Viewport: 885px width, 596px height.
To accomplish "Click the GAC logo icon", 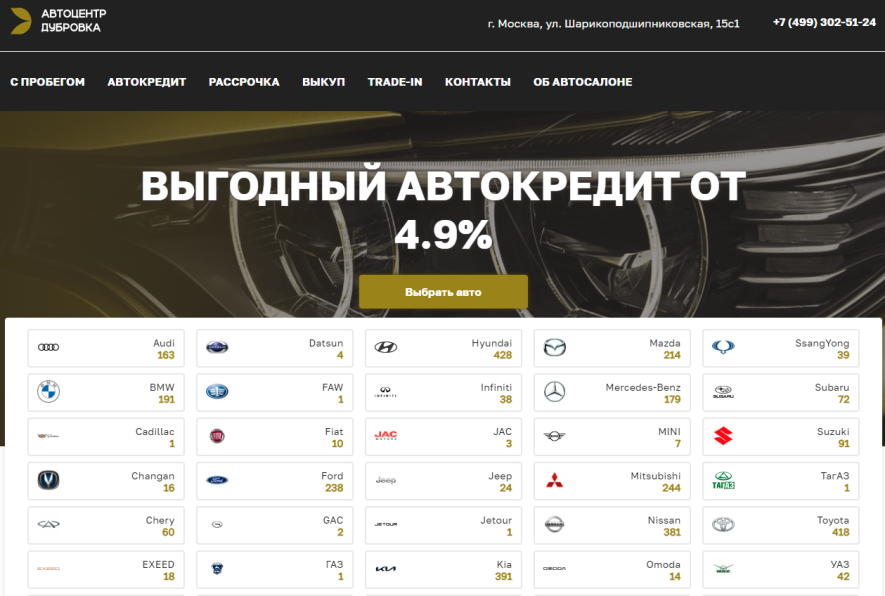I will 217,524.
